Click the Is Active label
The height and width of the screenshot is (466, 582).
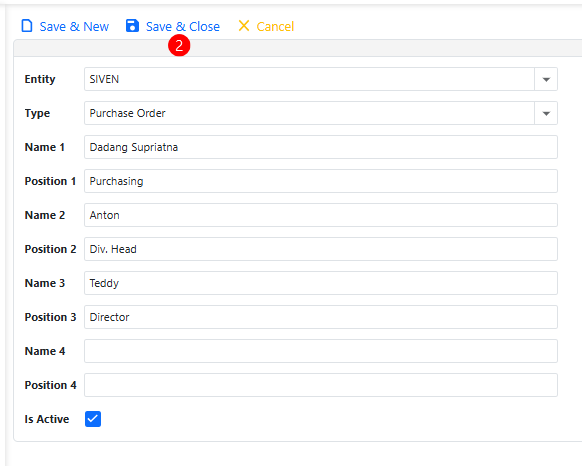[47, 419]
